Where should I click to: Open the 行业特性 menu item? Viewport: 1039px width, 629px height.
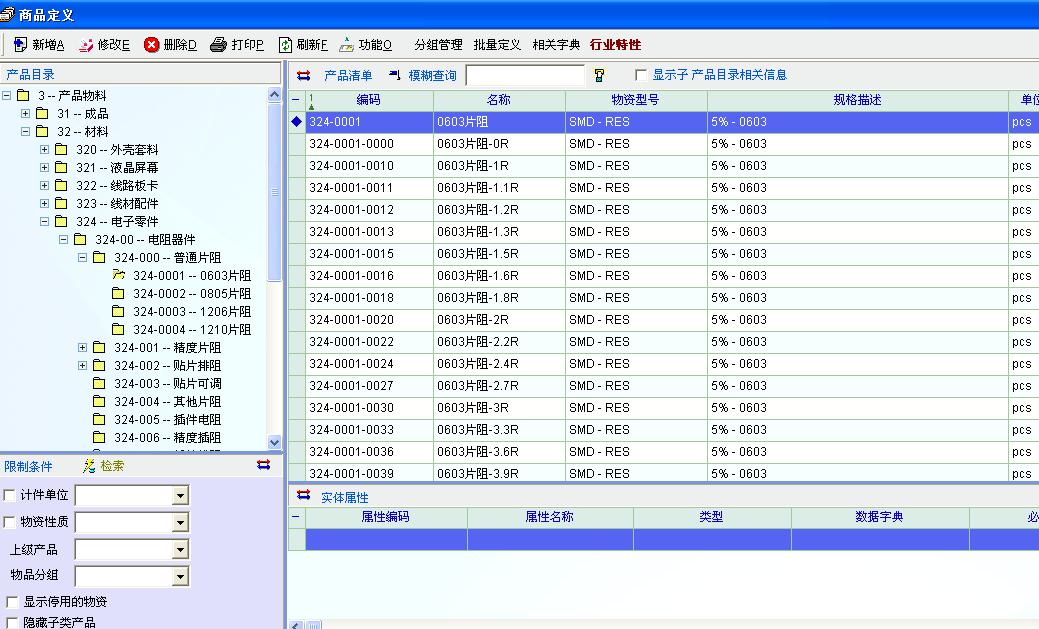coord(615,45)
